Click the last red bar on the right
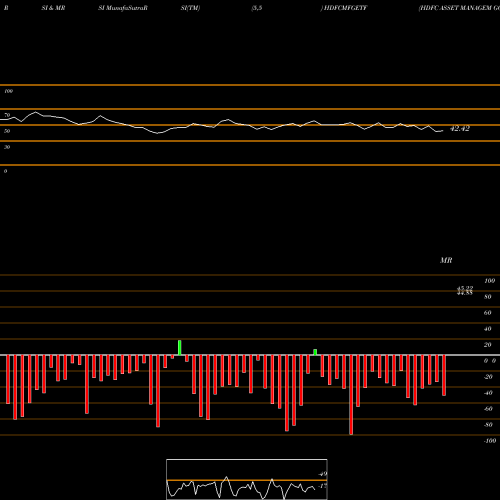Viewport: 500px width, 500px height. coord(444,375)
